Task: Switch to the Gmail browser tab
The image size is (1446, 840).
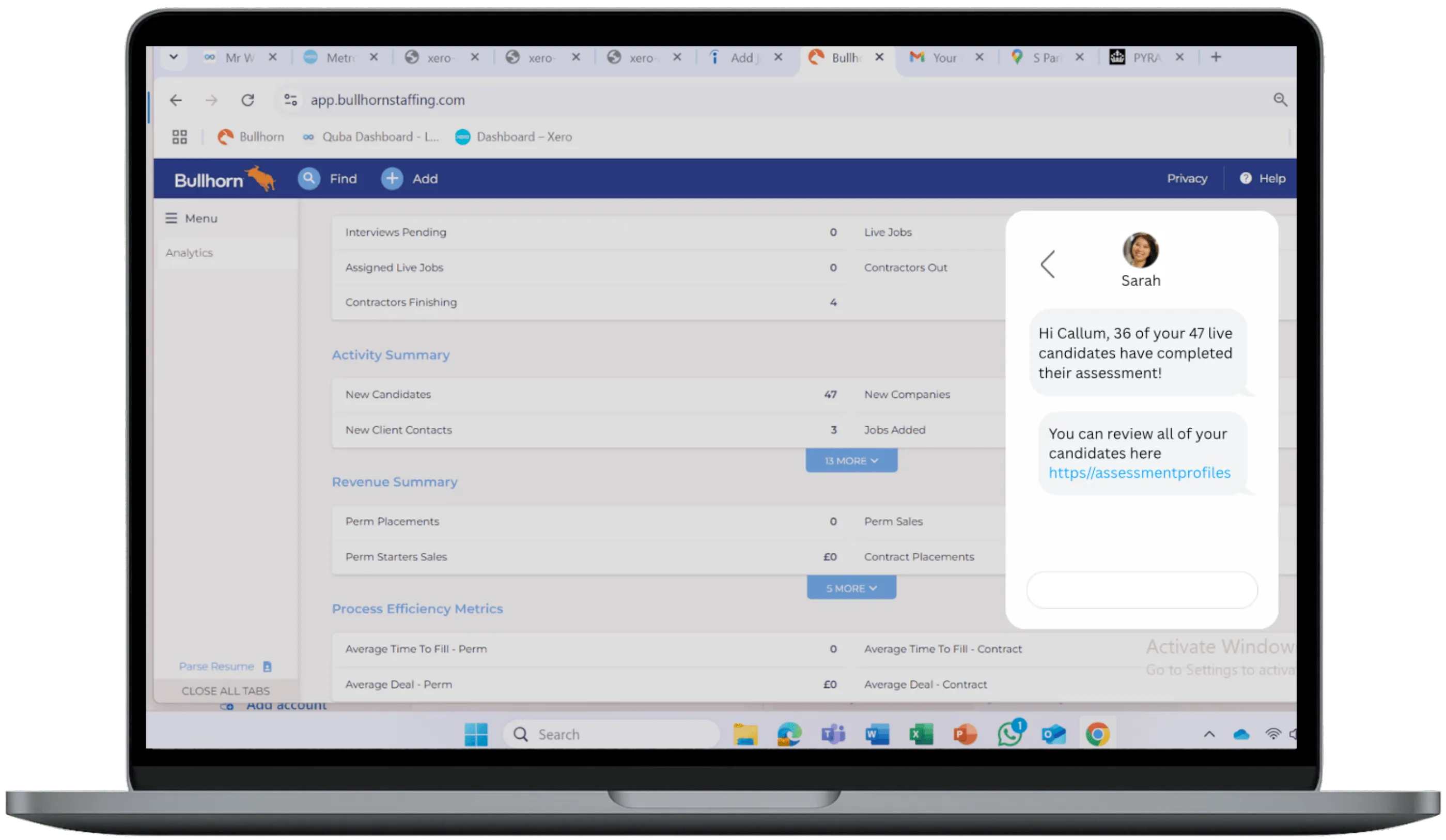Action: coord(934,57)
